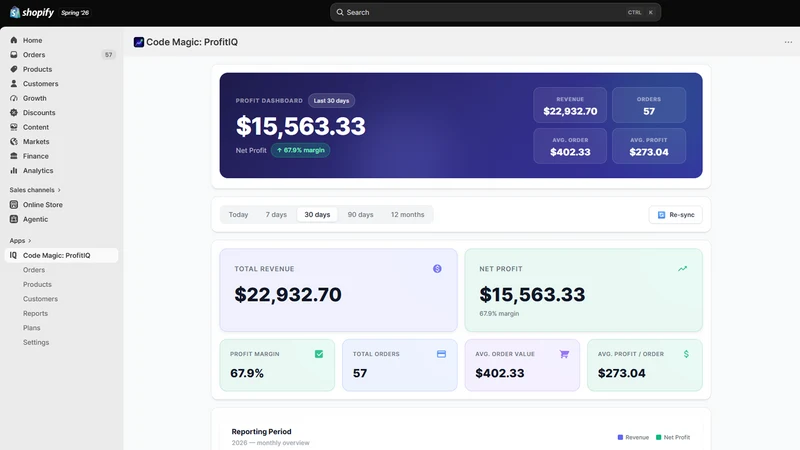Screen dimensions: 800x450
Task: Open the Growth icon
Action: click(14, 98)
